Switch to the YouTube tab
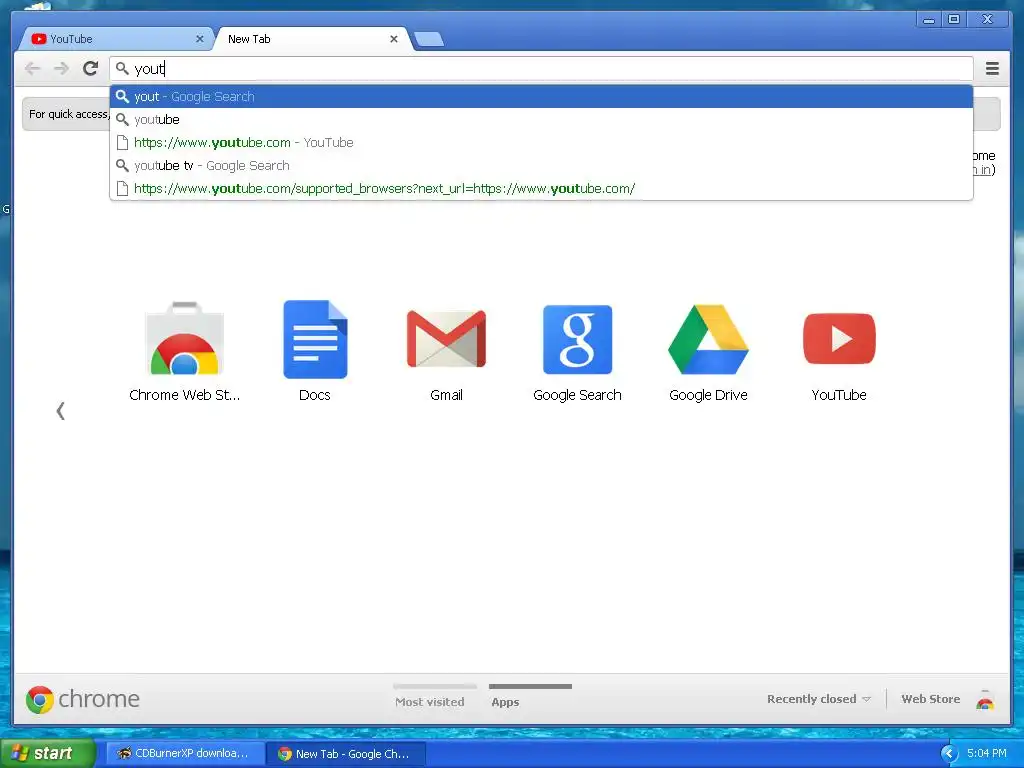Image resolution: width=1024 pixels, height=768 pixels. point(116,39)
